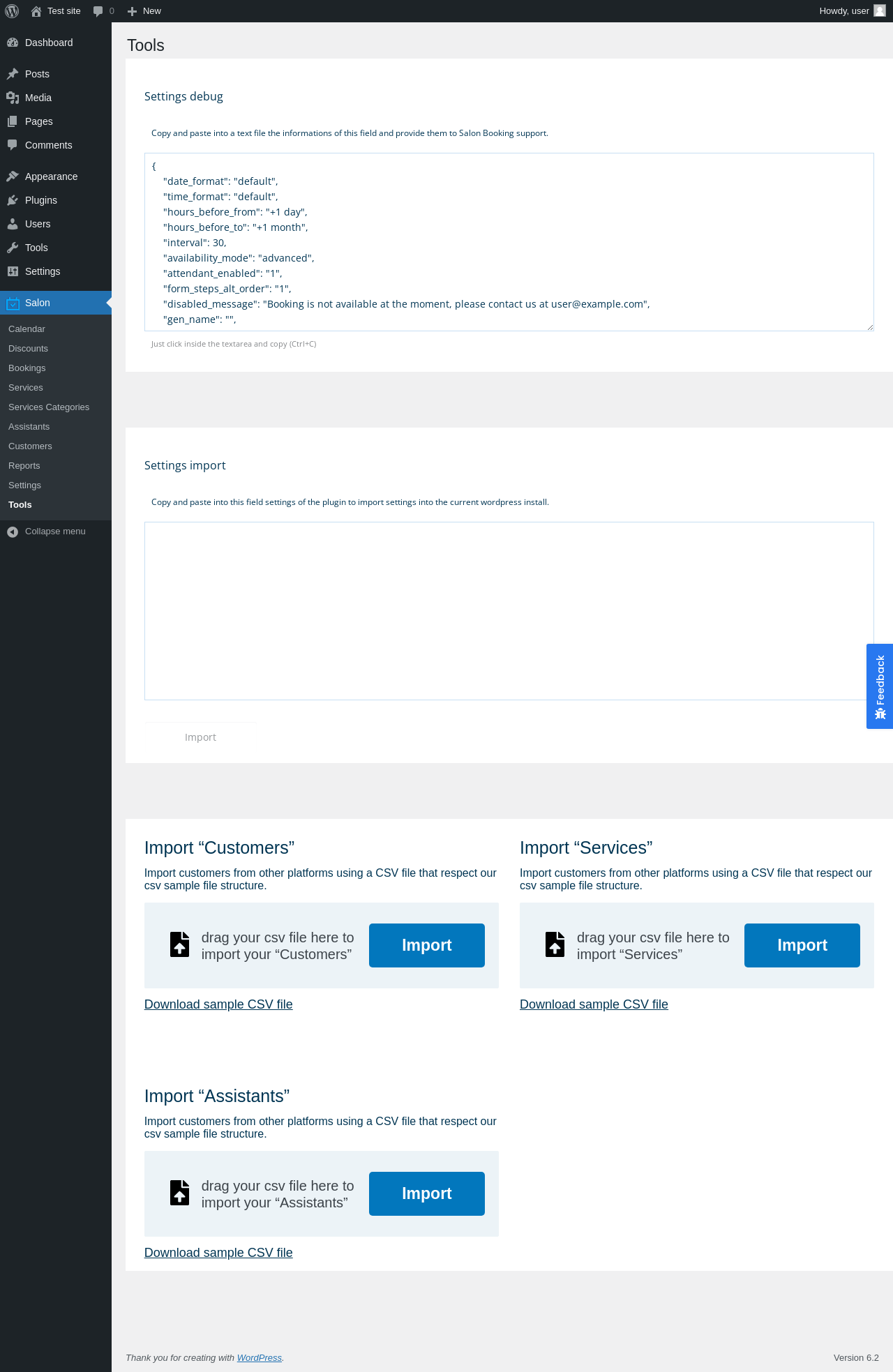Click the Posts pin icon

click(x=13, y=74)
